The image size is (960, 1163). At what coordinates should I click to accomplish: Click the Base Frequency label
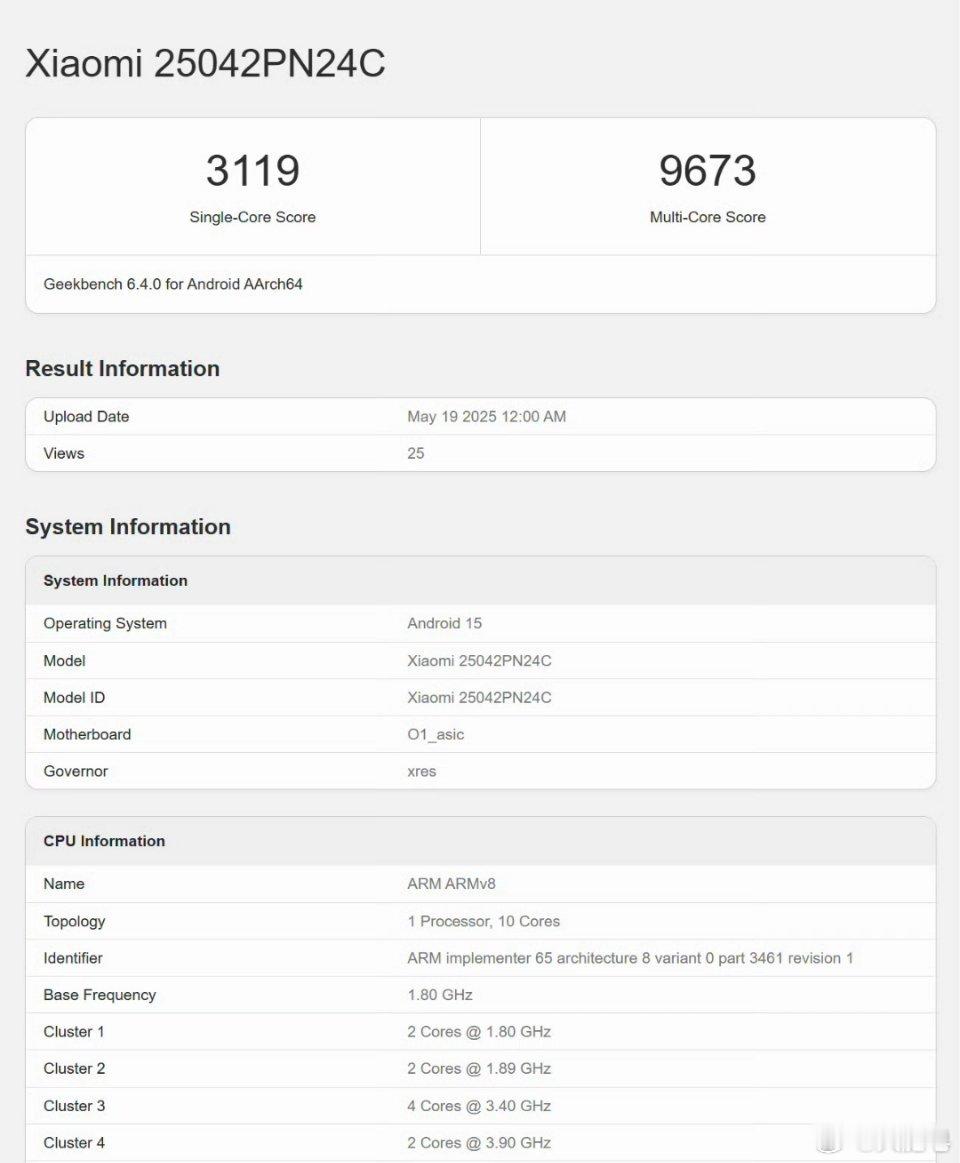(x=99, y=995)
